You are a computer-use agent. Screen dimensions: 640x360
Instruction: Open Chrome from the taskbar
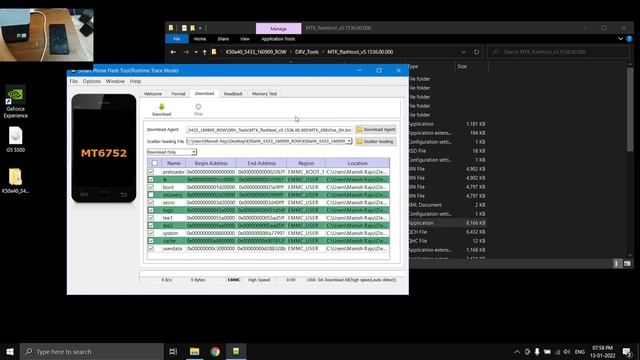pos(215,351)
